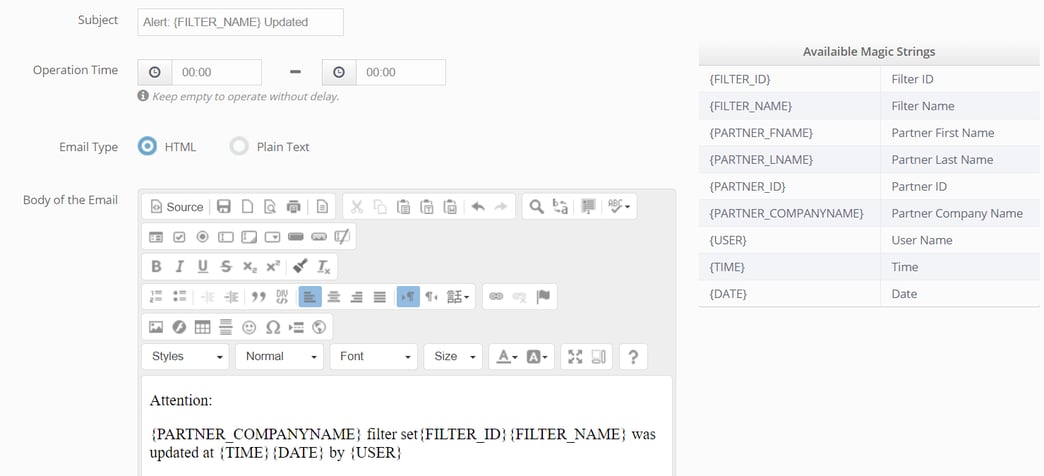Expand the Font dropdown

(x=376, y=356)
